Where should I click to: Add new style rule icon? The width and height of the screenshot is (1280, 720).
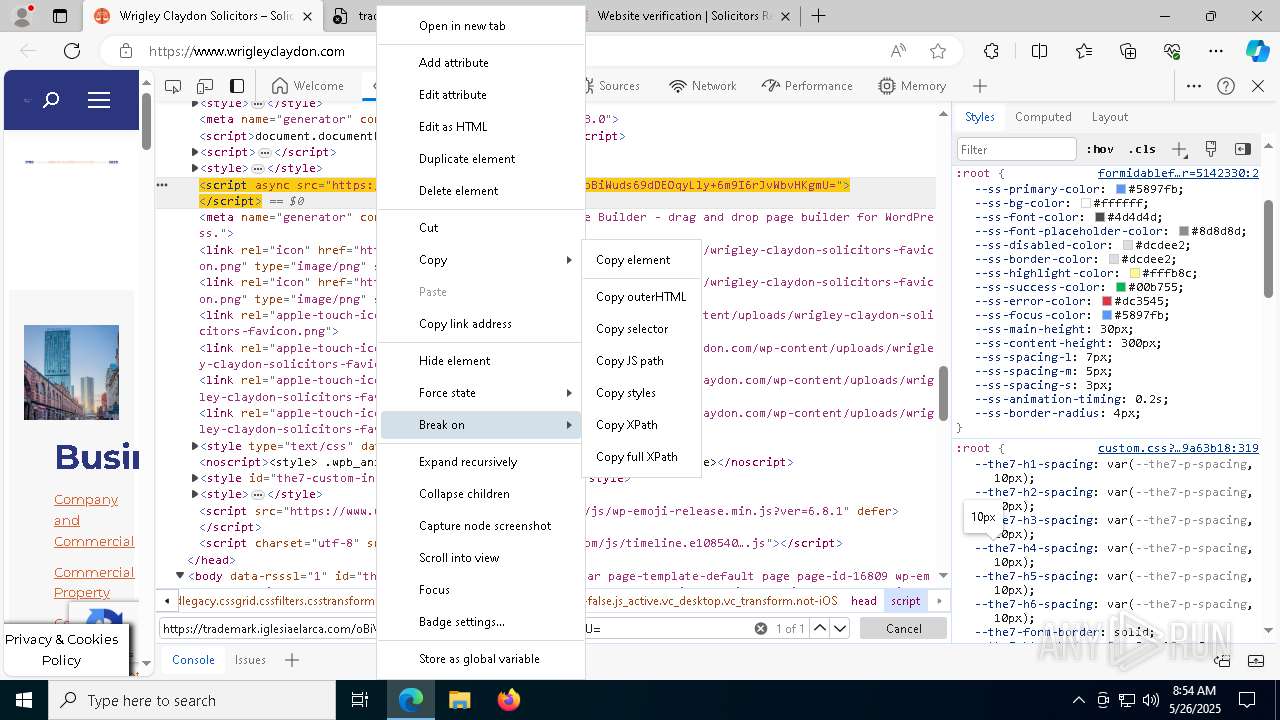pyautogui.click(x=1179, y=149)
